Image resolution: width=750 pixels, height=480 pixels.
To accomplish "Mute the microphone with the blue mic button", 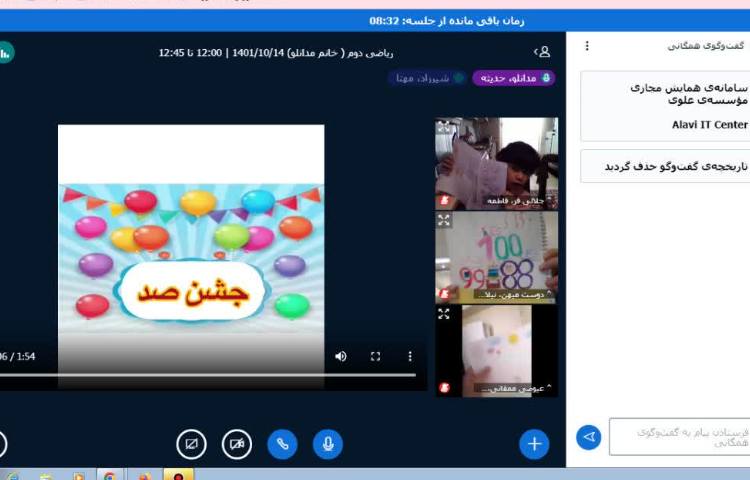I will coord(328,444).
